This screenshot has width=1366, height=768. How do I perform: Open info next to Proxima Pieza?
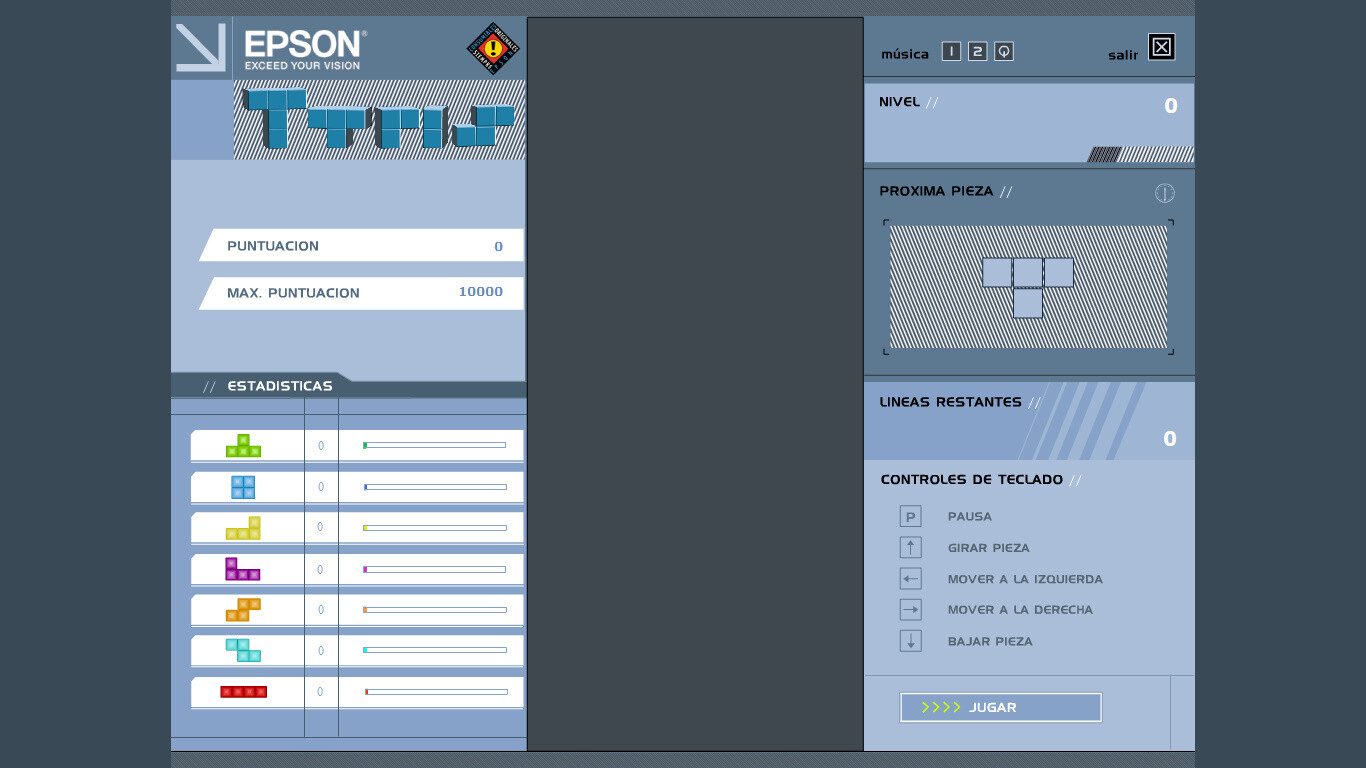click(1165, 193)
